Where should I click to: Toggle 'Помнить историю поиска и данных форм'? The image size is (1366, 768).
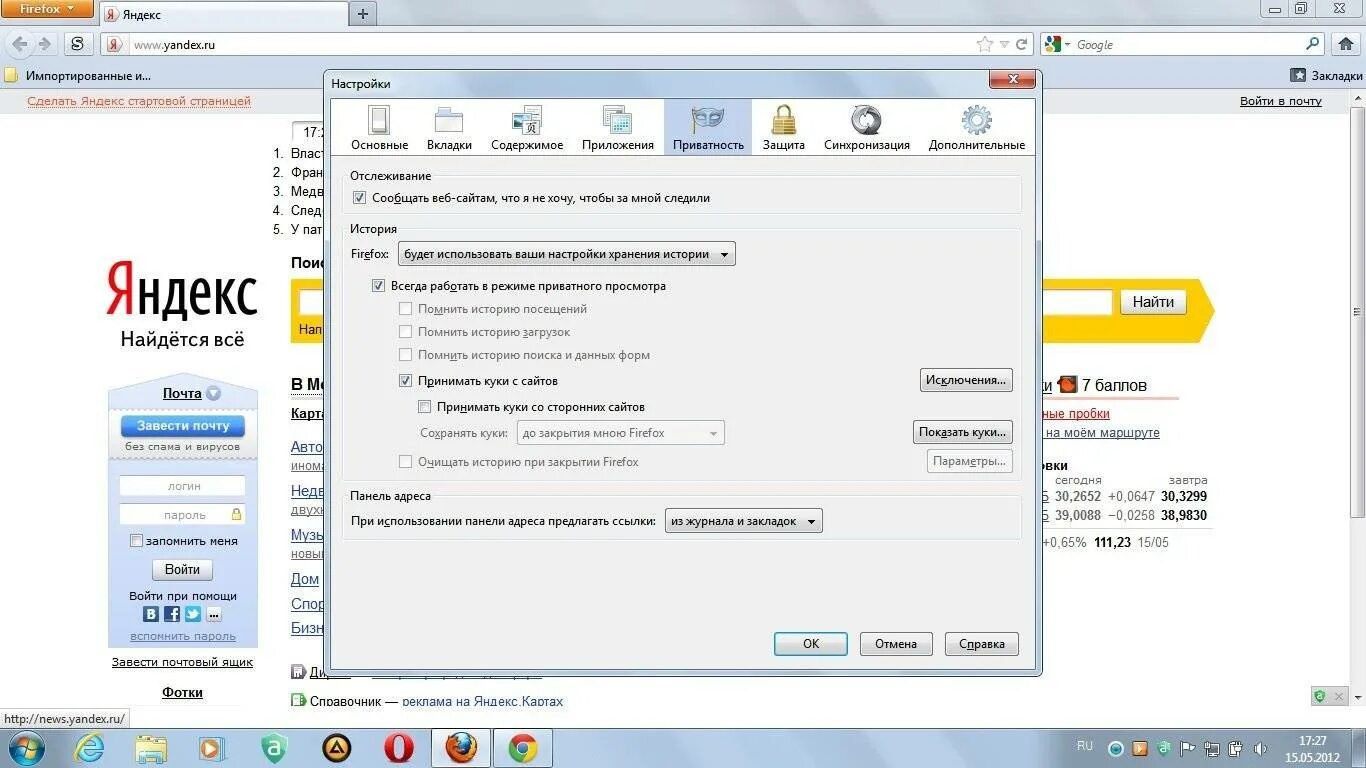405,355
